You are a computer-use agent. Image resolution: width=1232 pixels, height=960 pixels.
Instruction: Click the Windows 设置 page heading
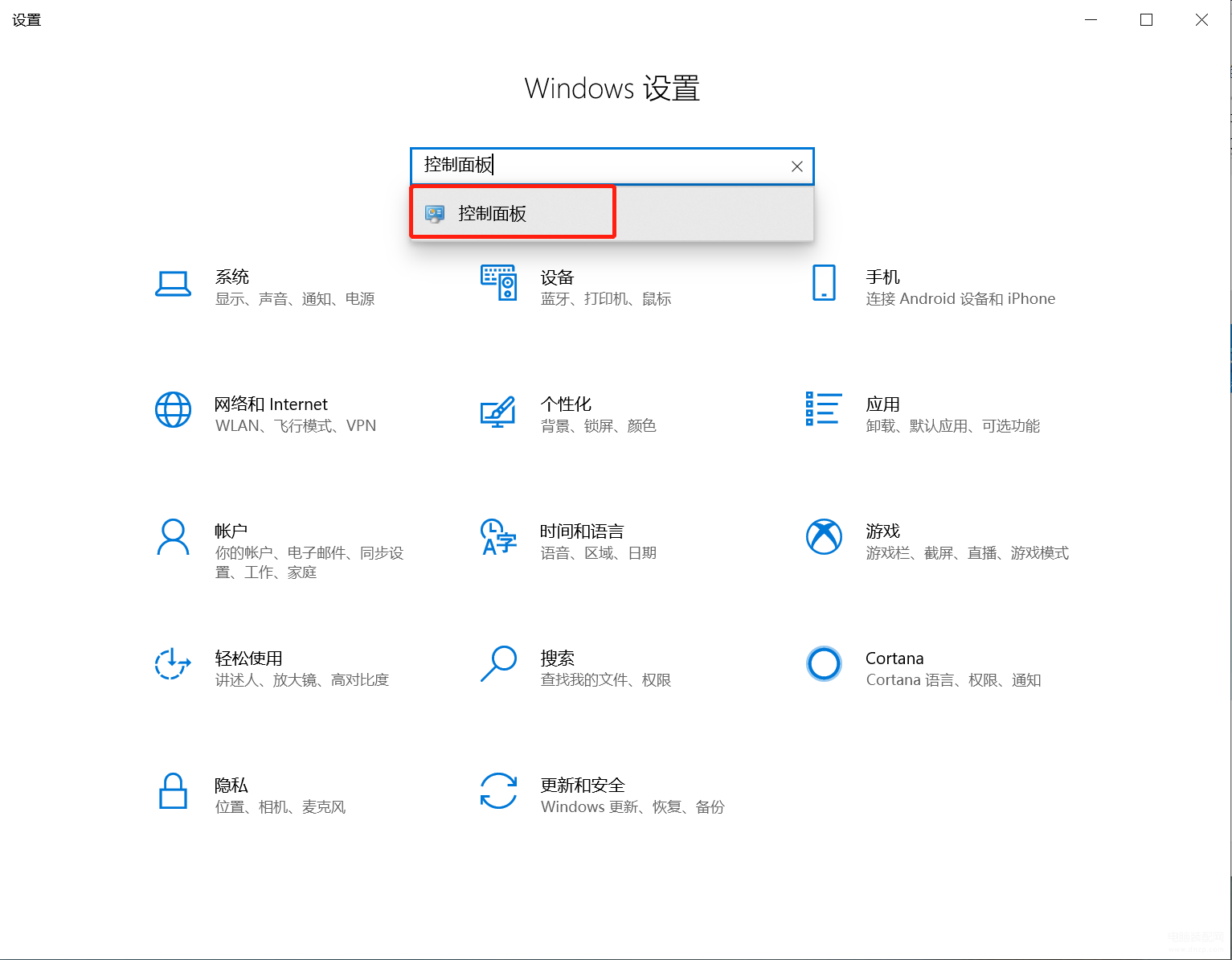(612, 88)
